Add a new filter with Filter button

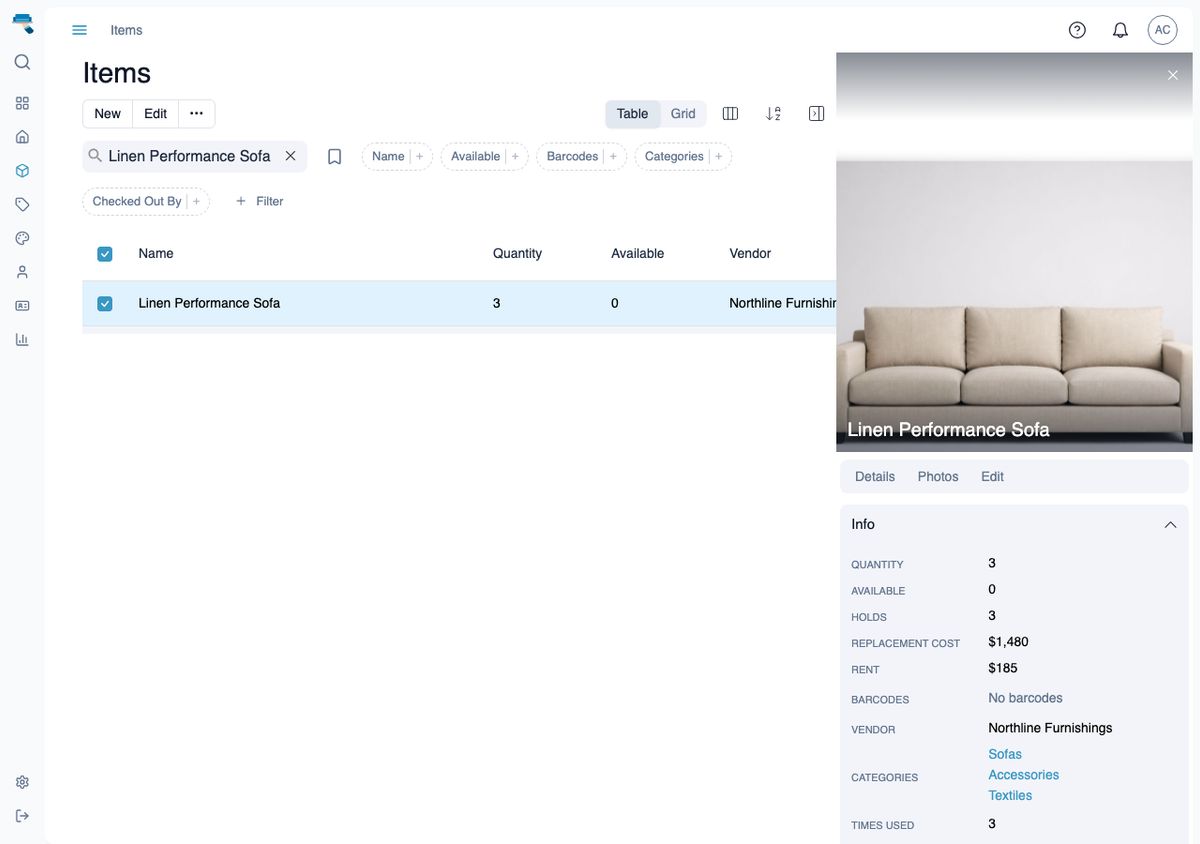click(259, 201)
